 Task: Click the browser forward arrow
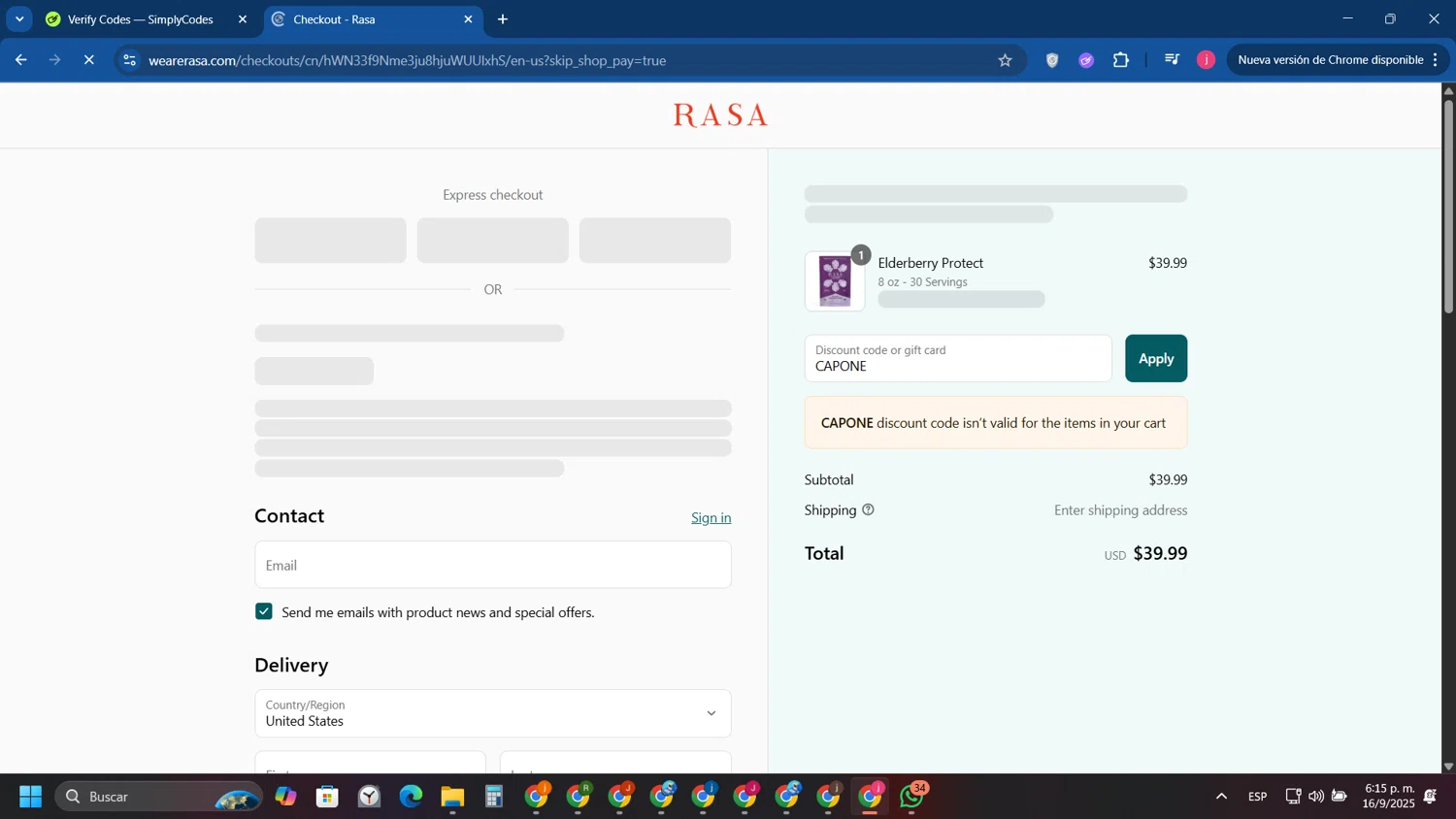point(55,60)
